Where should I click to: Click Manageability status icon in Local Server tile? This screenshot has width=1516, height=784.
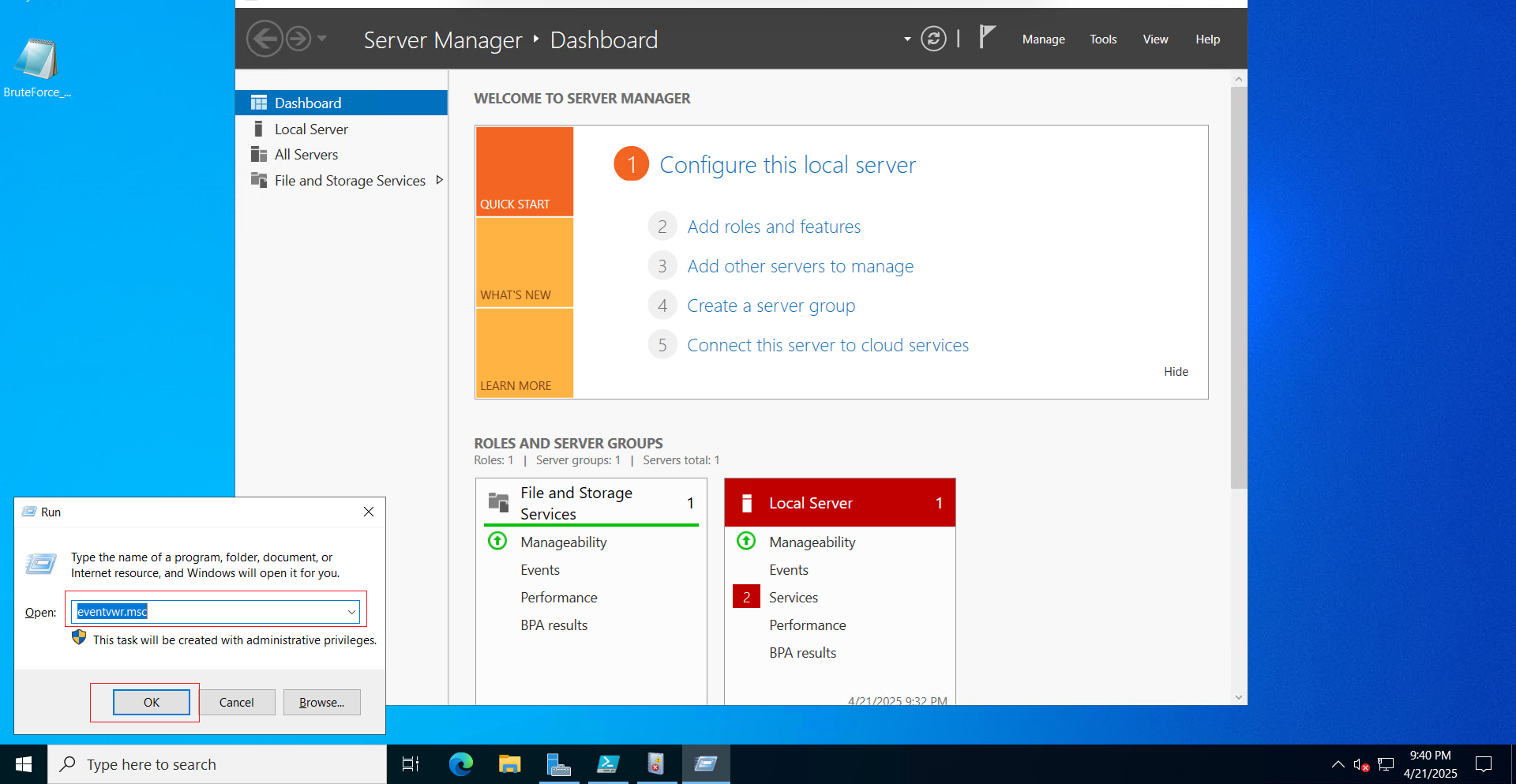(x=746, y=542)
